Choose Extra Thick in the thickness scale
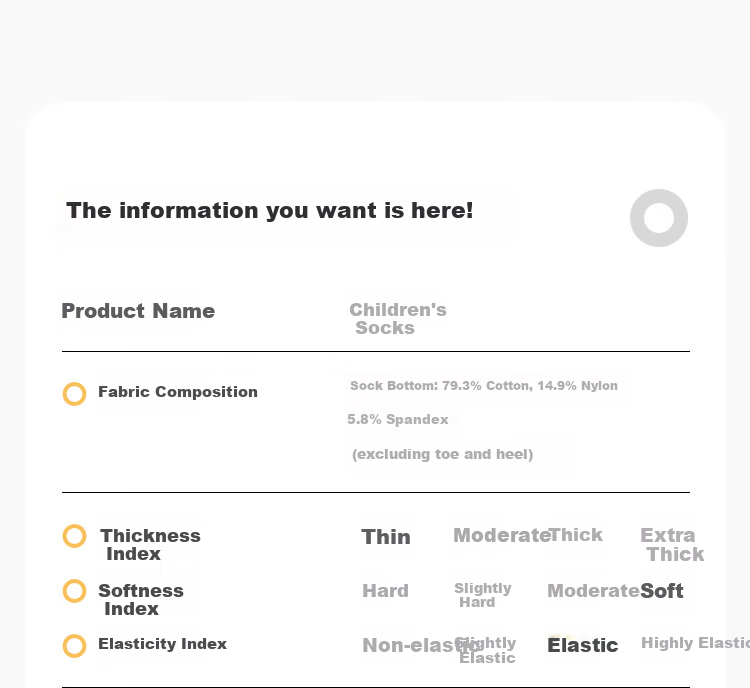The height and width of the screenshot is (688, 750). 672,544
